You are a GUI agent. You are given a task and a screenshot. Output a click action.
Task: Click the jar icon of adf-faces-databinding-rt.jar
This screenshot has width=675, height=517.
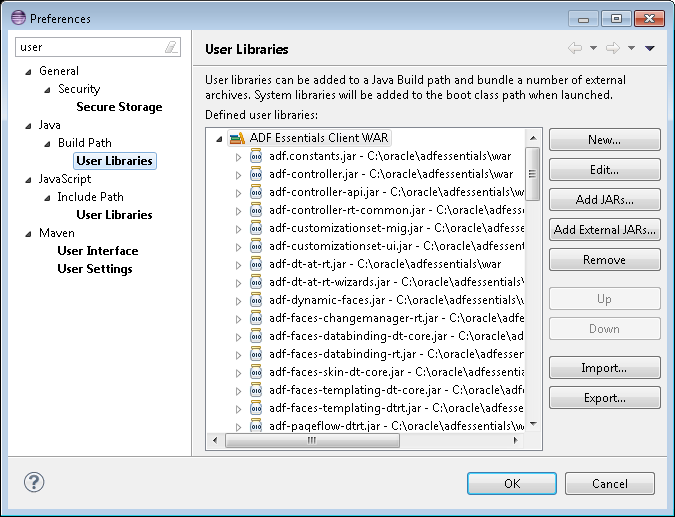(x=256, y=355)
